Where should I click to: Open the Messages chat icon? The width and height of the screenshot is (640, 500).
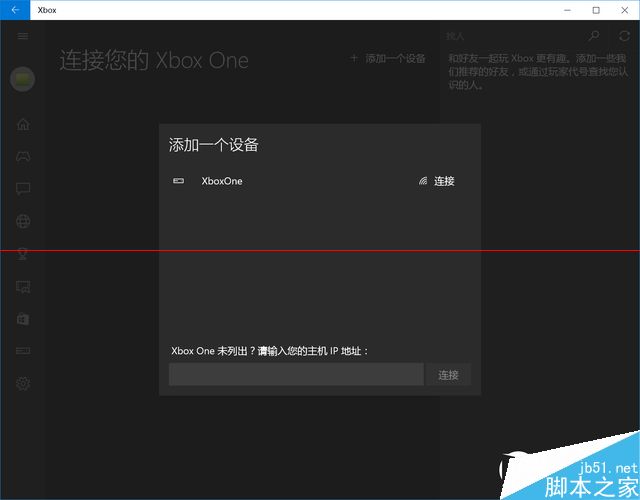(x=23, y=188)
